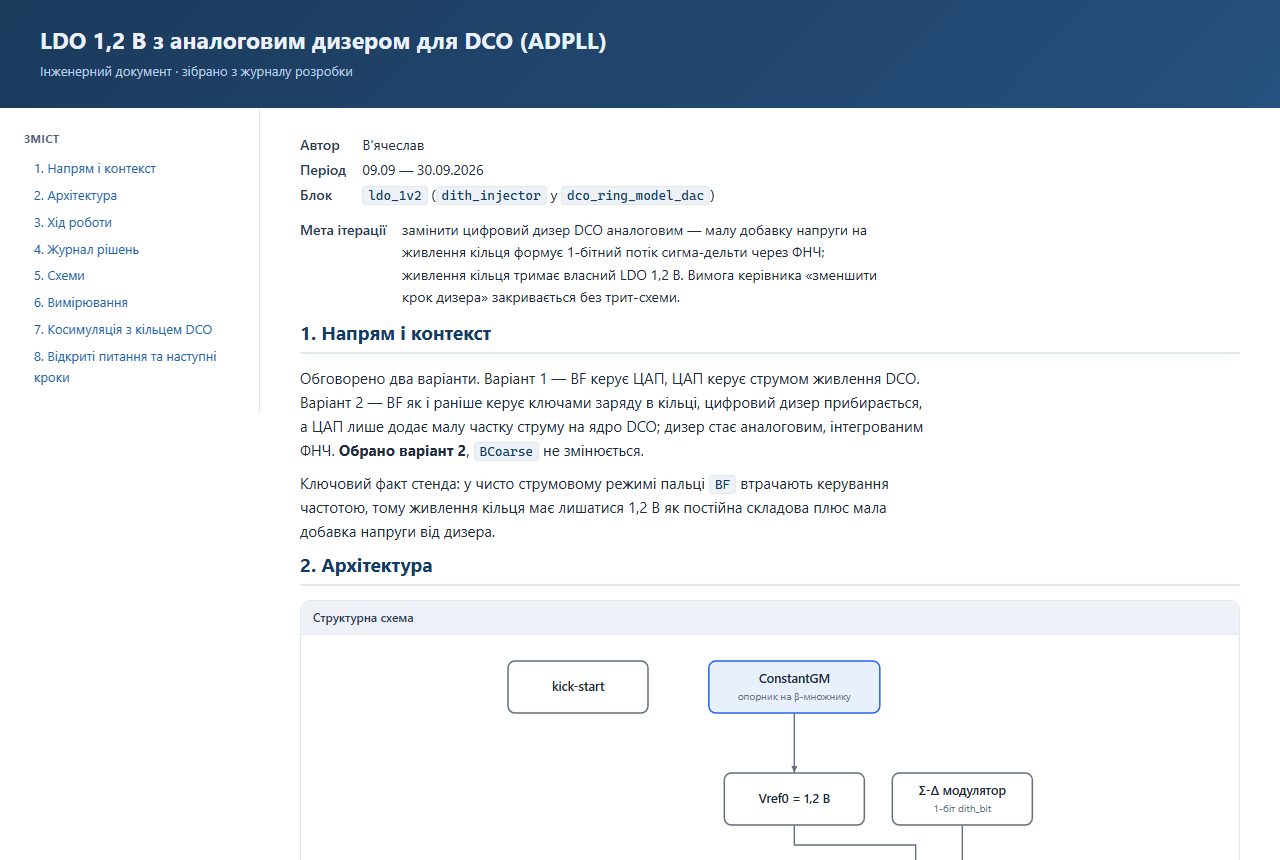This screenshot has height=860, width=1280.
Task: Click the 'Vref0 = 1,2 В' diagram block
Action: (794, 799)
